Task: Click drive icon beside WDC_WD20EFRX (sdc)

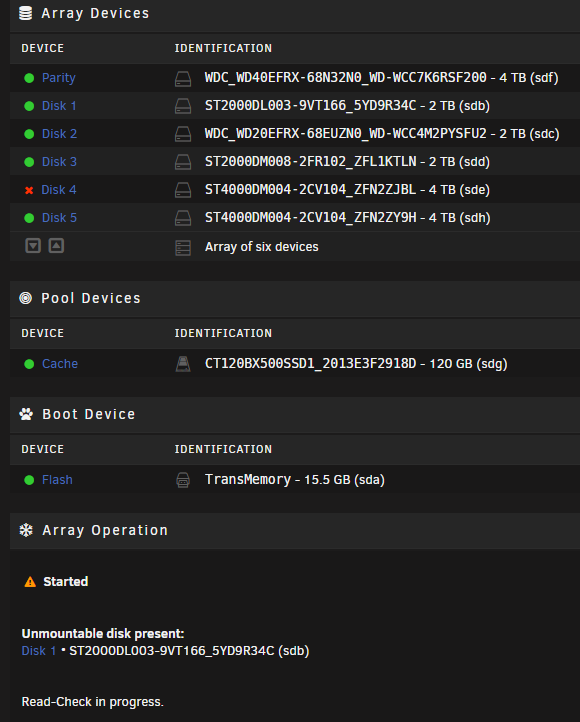Action: click(x=183, y=134)
